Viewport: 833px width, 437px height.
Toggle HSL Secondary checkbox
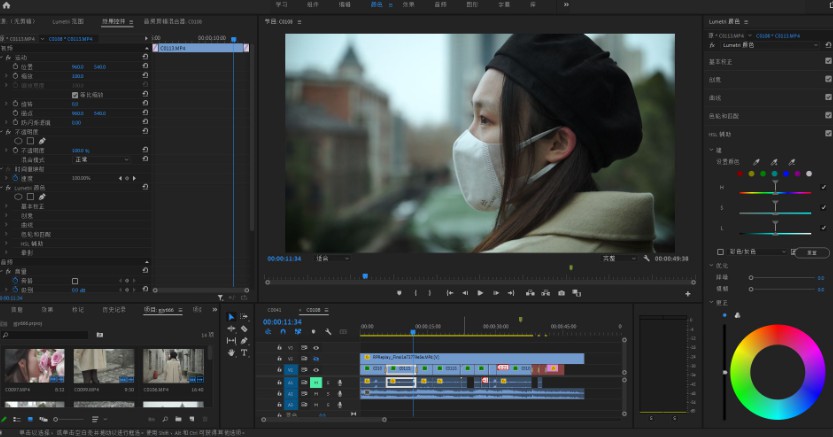tap(828, 133)
